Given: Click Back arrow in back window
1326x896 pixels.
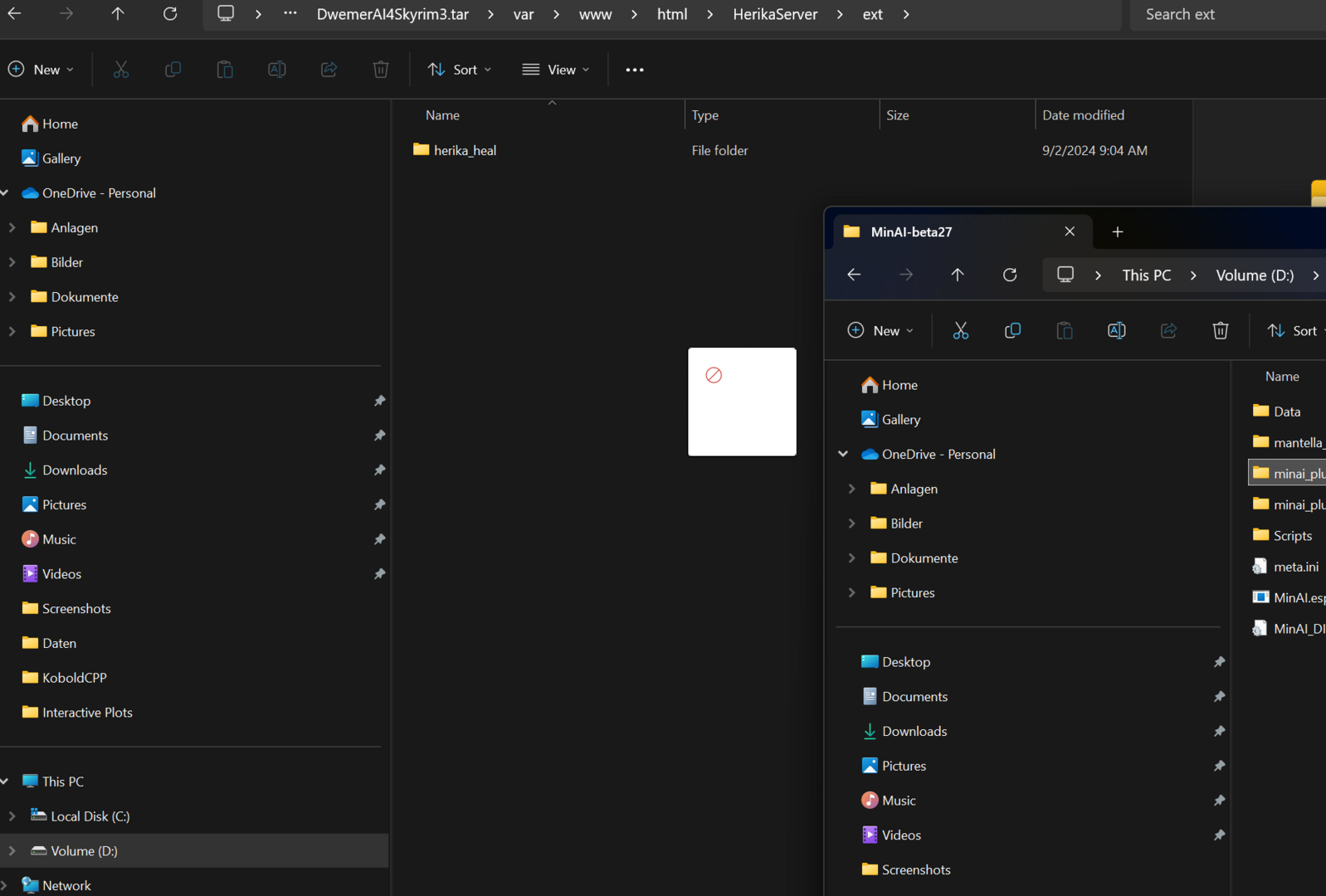Looking at the screenshot, I should pos(14,14).
